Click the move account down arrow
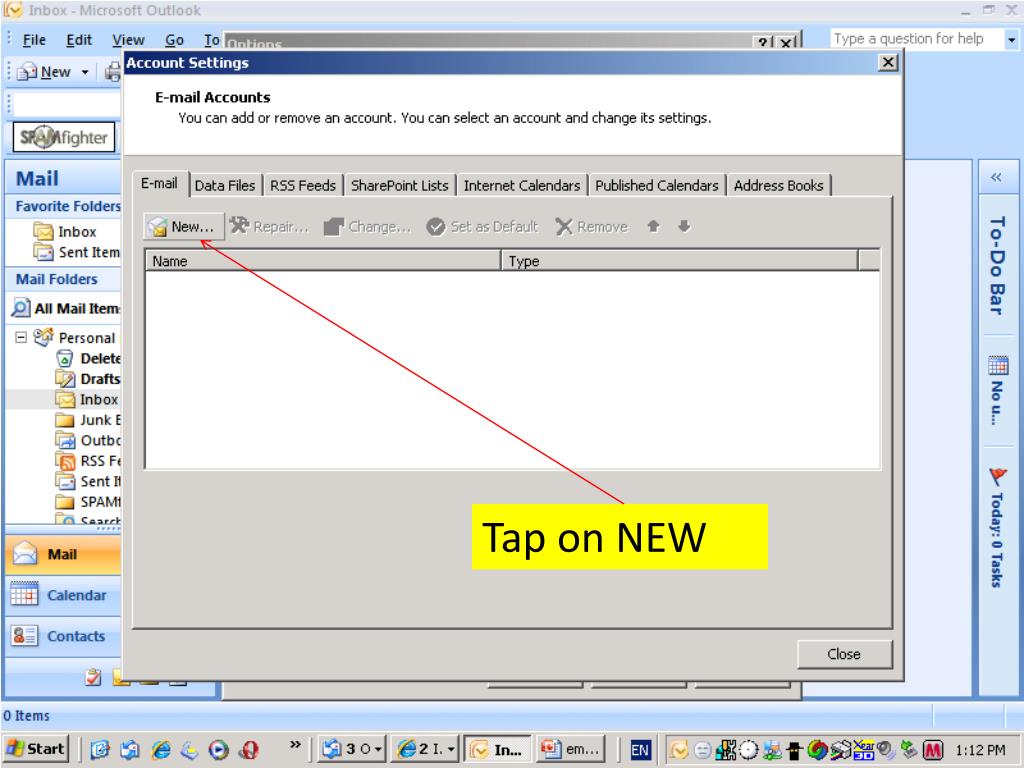The width and height of the screenshot is (1024, 768). click(684, 226)
